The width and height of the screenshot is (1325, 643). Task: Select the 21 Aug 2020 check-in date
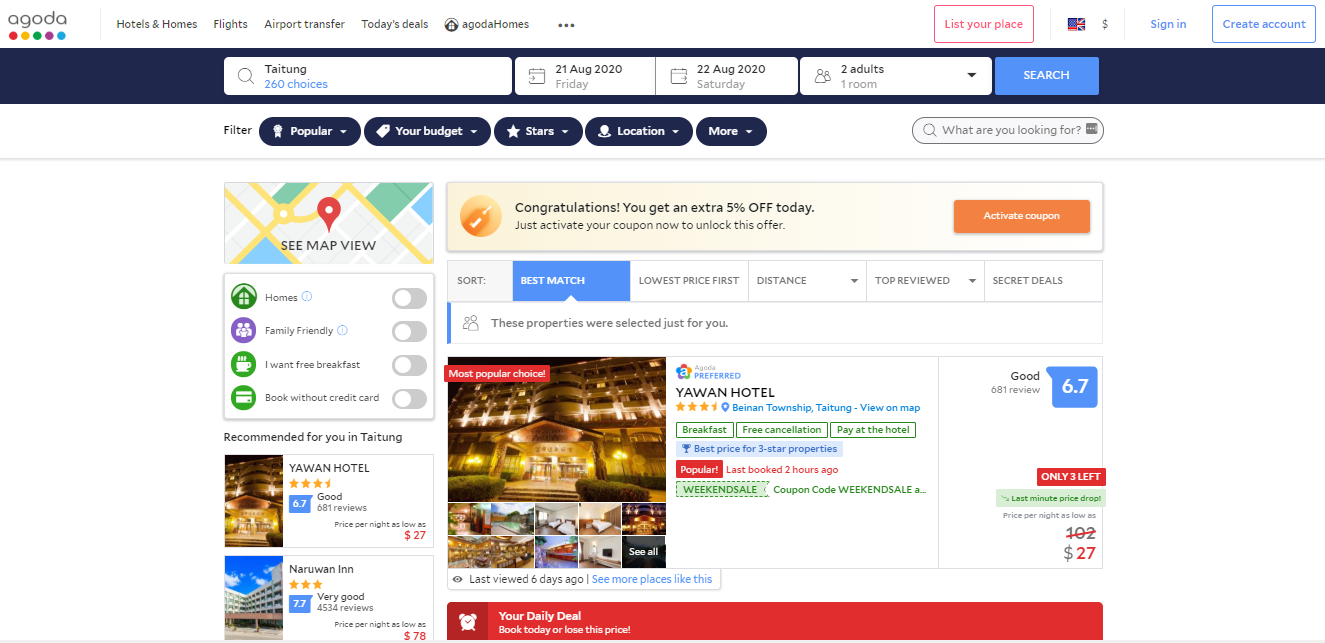click(585, 76)
